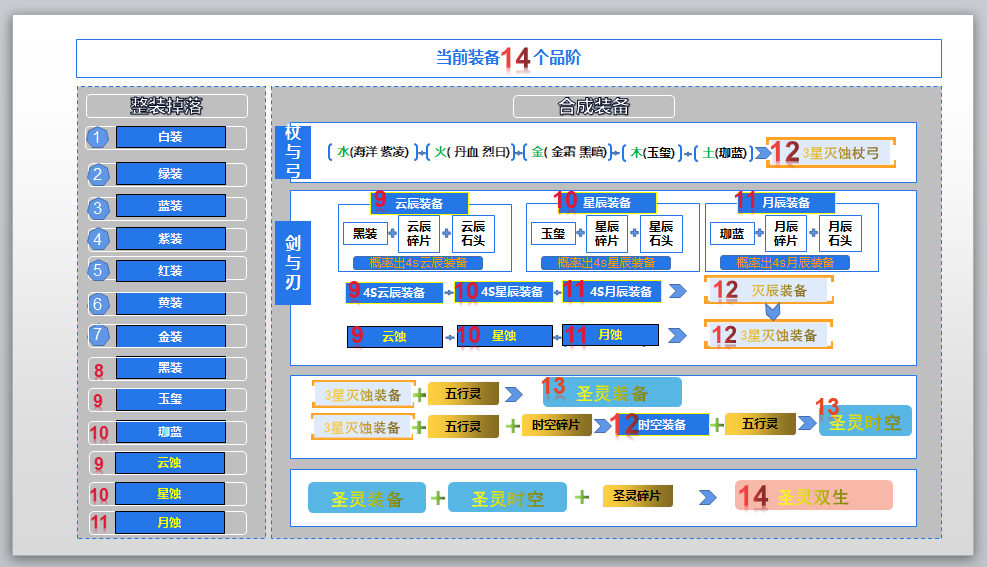Select the 整装掉落 header
Image resolution: width=987 pixels, height=567 pixels.
(x=167, y=106)
